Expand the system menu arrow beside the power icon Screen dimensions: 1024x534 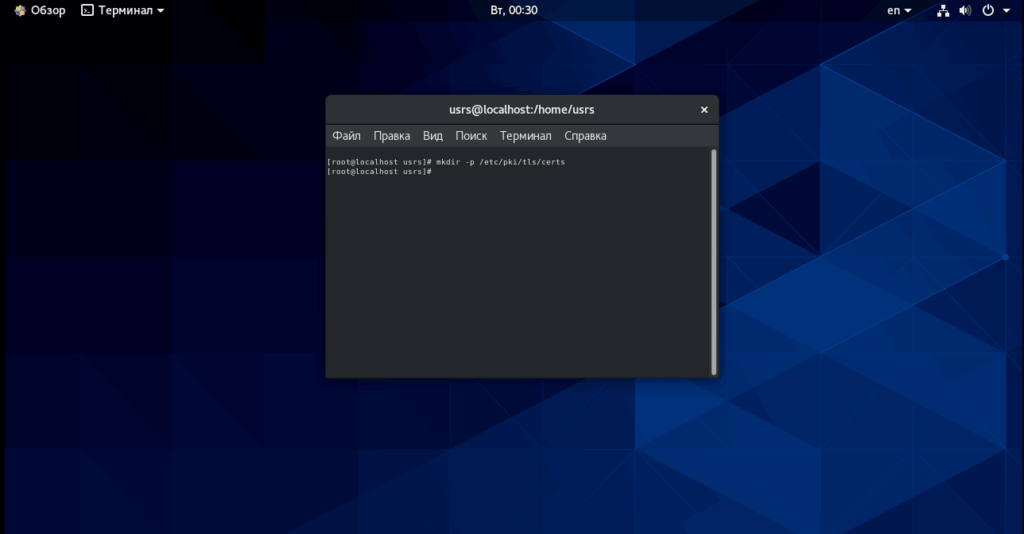point(1006,10)
